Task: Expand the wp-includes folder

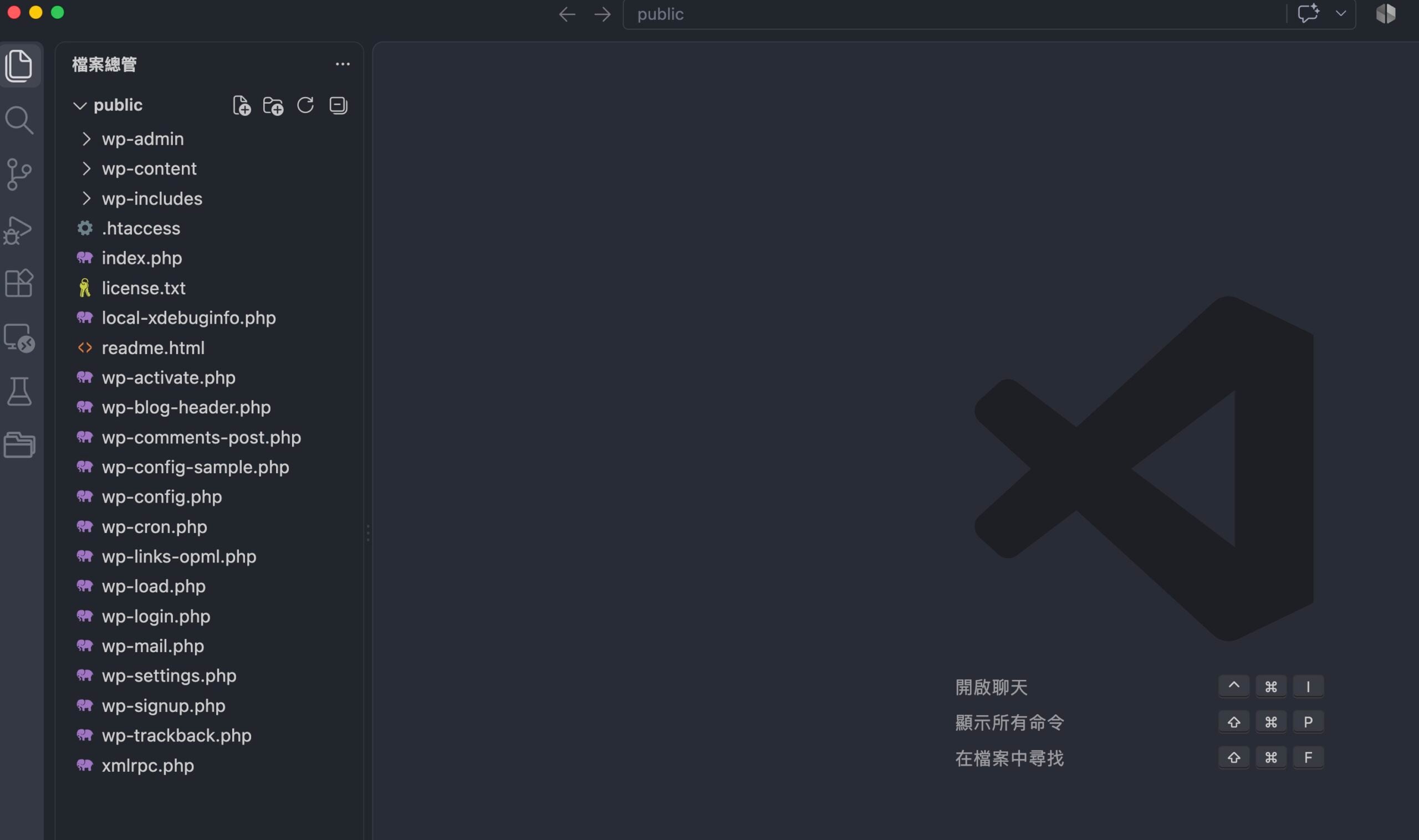Action: [x=86, y=199]
